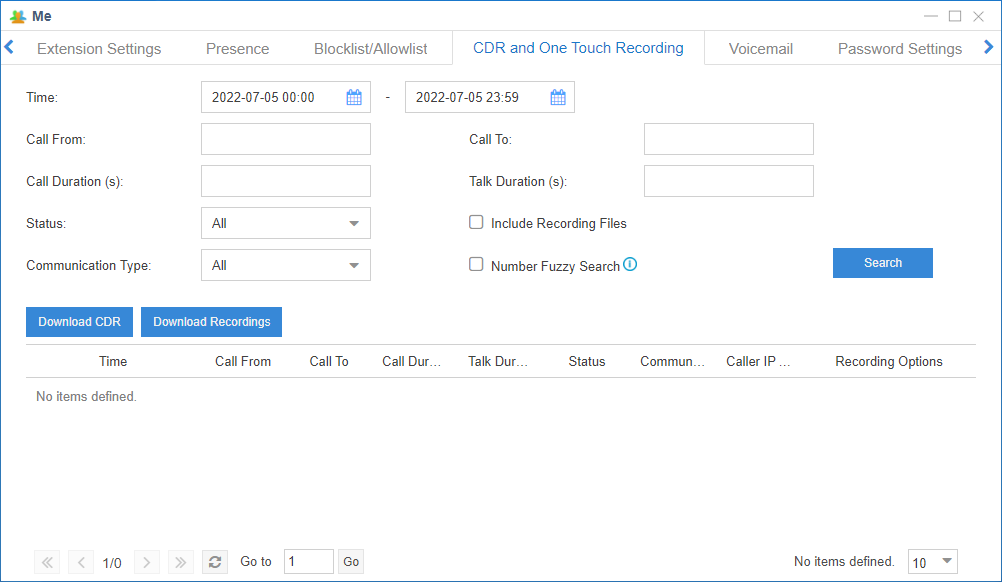
Task: Click the refresh icon in pagination bar
Action: 214,562
